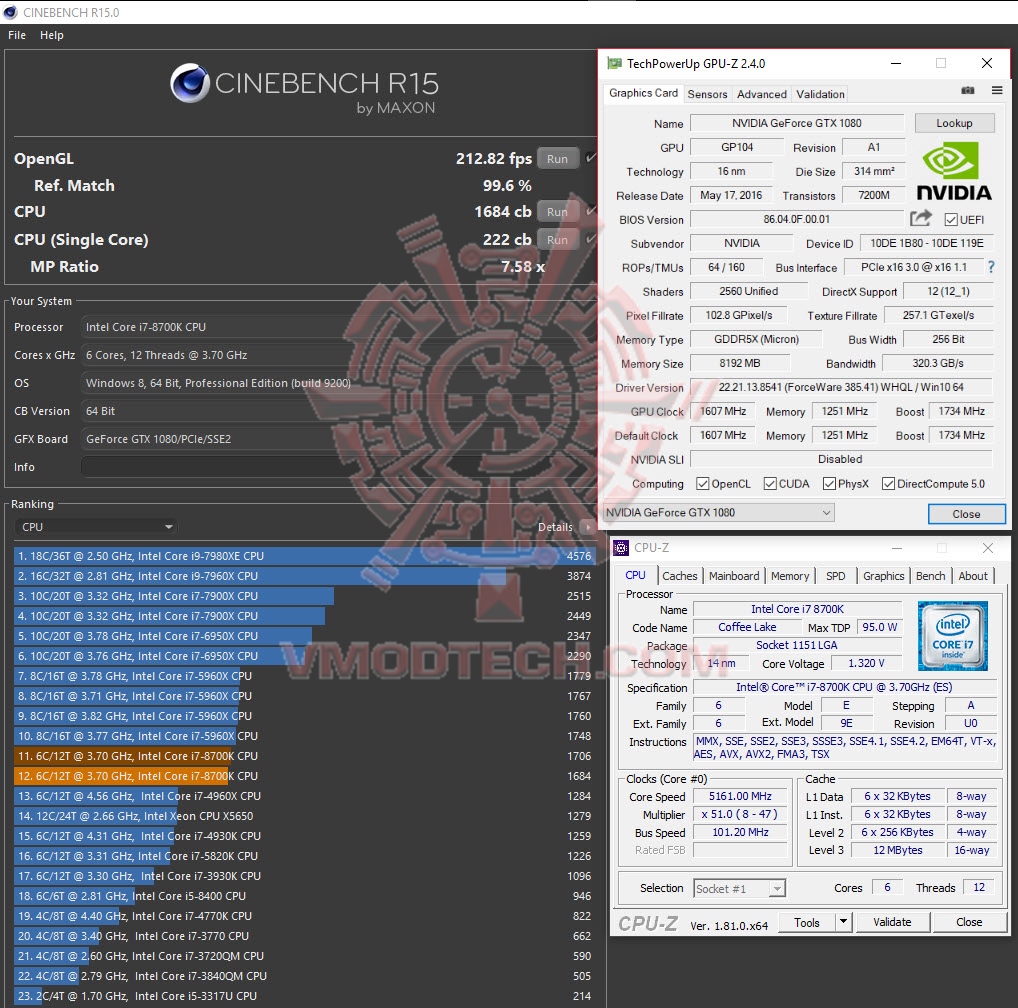Open the Socket #1 selection dropdown
This screenshot has height=1008, width=1018.
[x=739, y=888]
